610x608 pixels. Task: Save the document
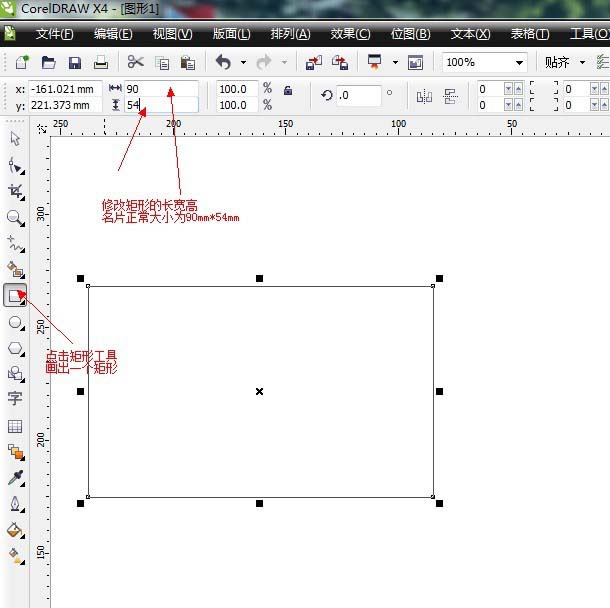click(75, 63)
